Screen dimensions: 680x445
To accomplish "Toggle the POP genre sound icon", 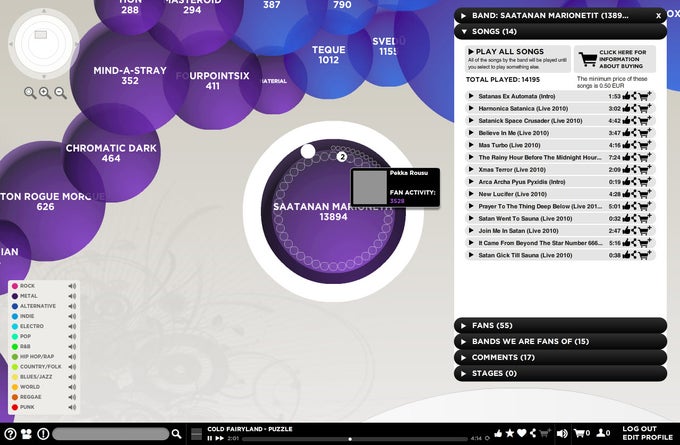I will coord(72,336).
